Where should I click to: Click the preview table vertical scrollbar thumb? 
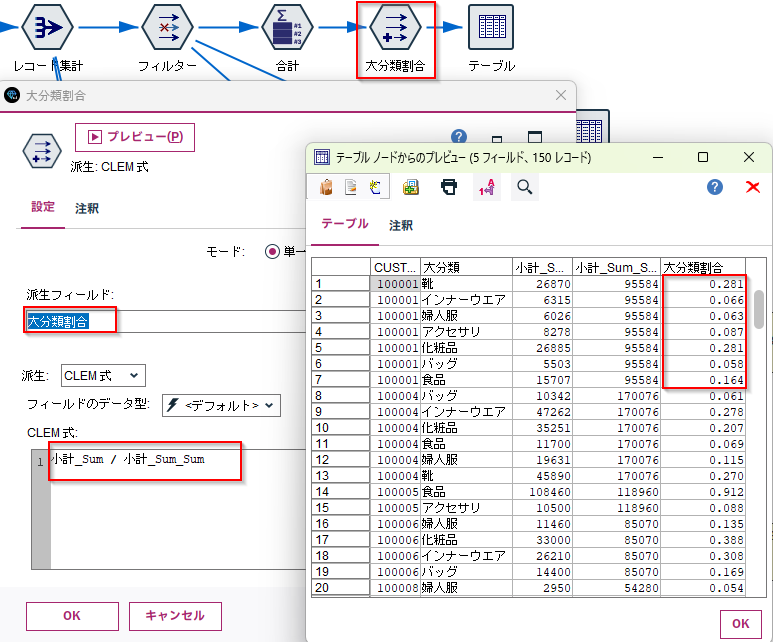[x=760, y=309]
